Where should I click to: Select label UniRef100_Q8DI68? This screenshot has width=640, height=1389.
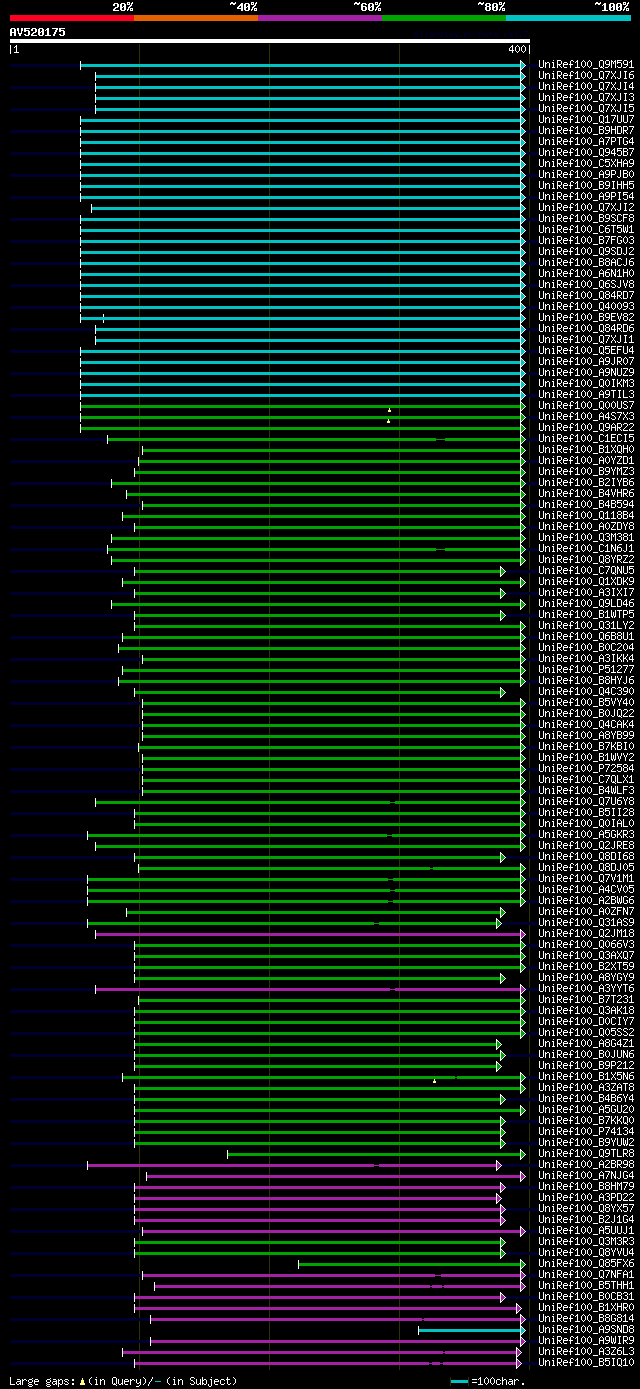tap(586, 856)
